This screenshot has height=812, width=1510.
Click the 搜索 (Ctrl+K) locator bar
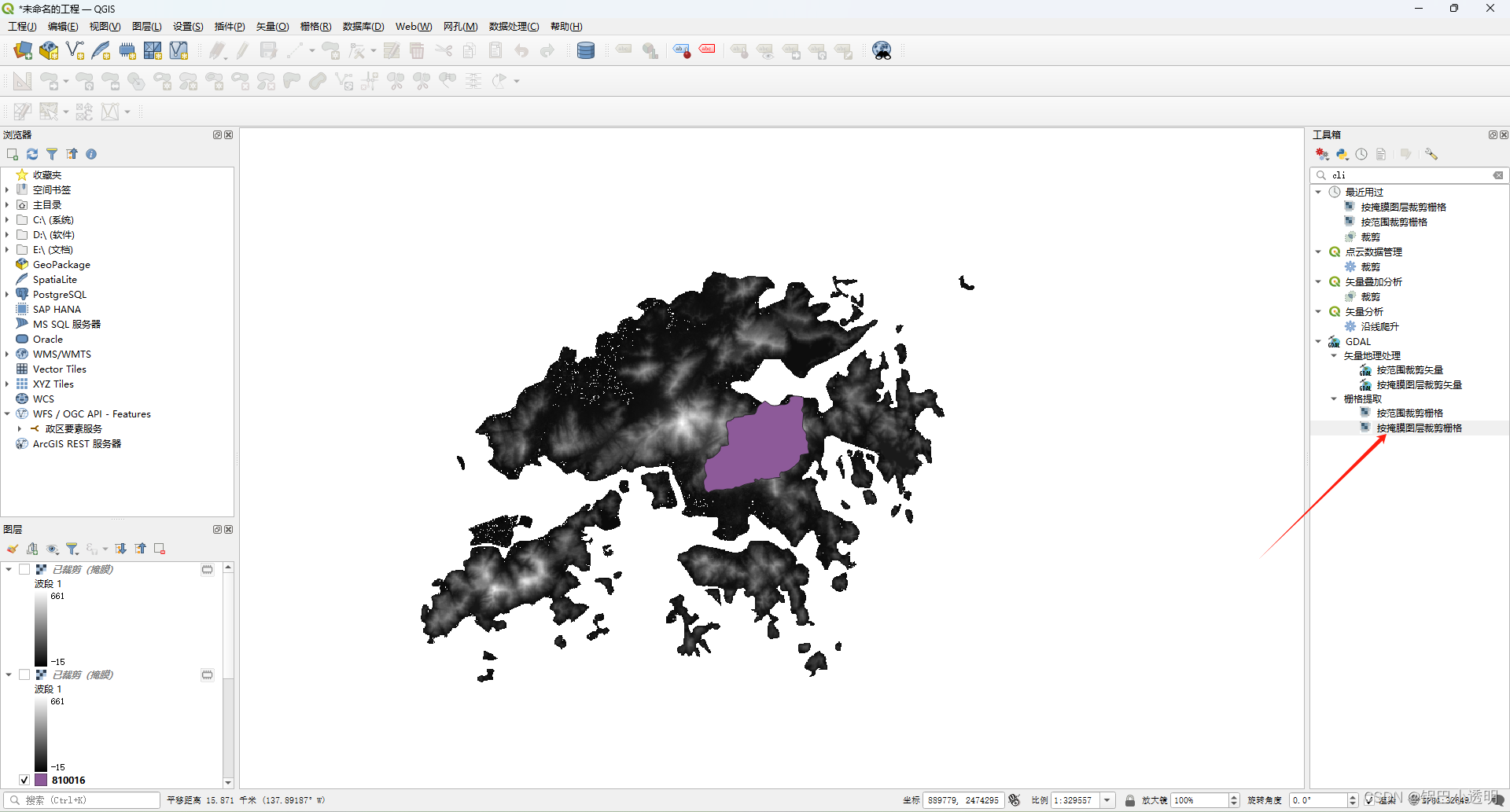[x=81, y=800]
